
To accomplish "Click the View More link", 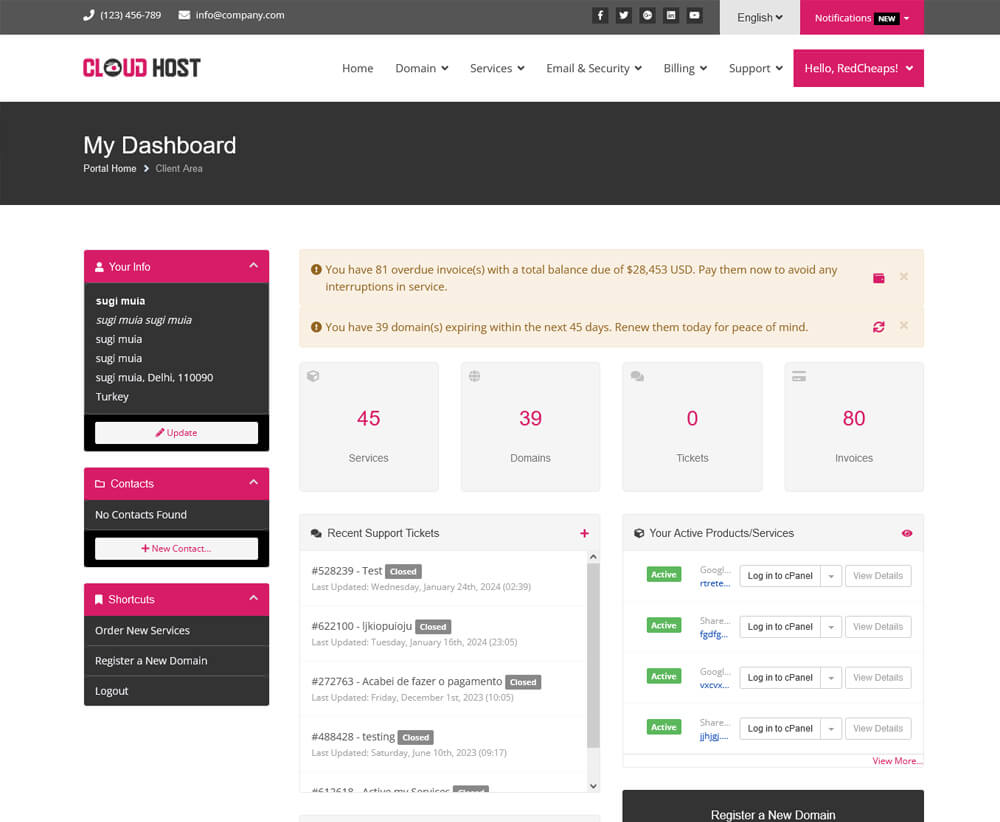I will pos(897,761).
